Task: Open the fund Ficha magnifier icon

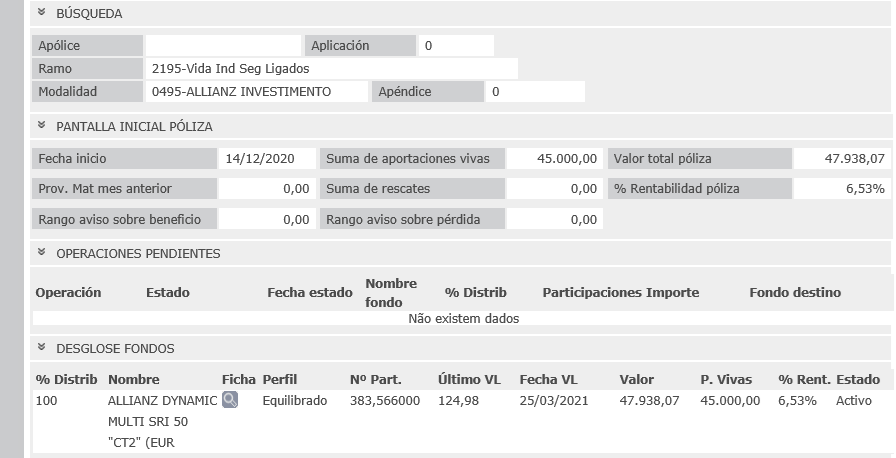Action: (230, 400)
